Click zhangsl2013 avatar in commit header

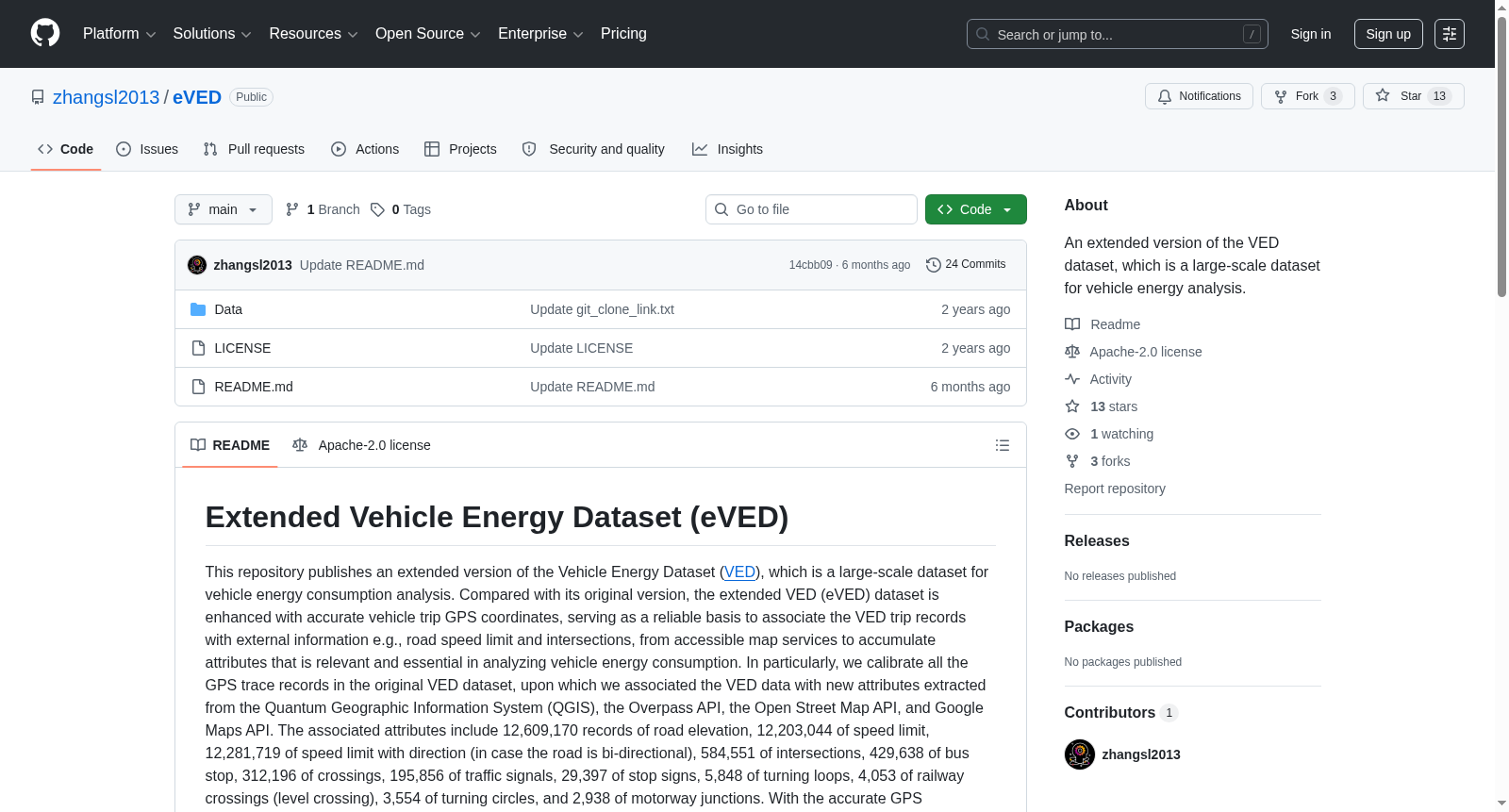click(x=197, y=265)
